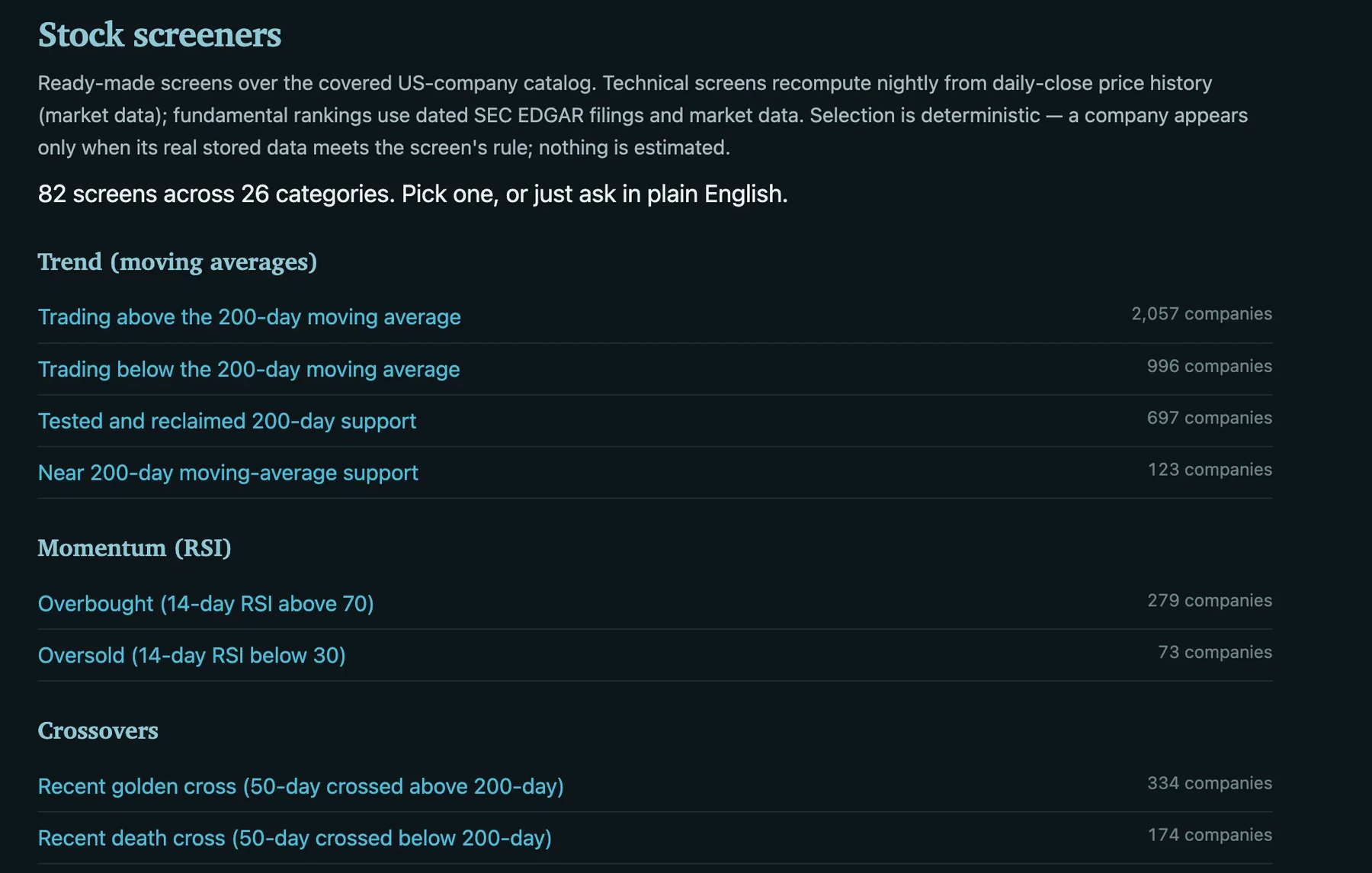
Task: Click the 996 companies count
Action: 1210,367
